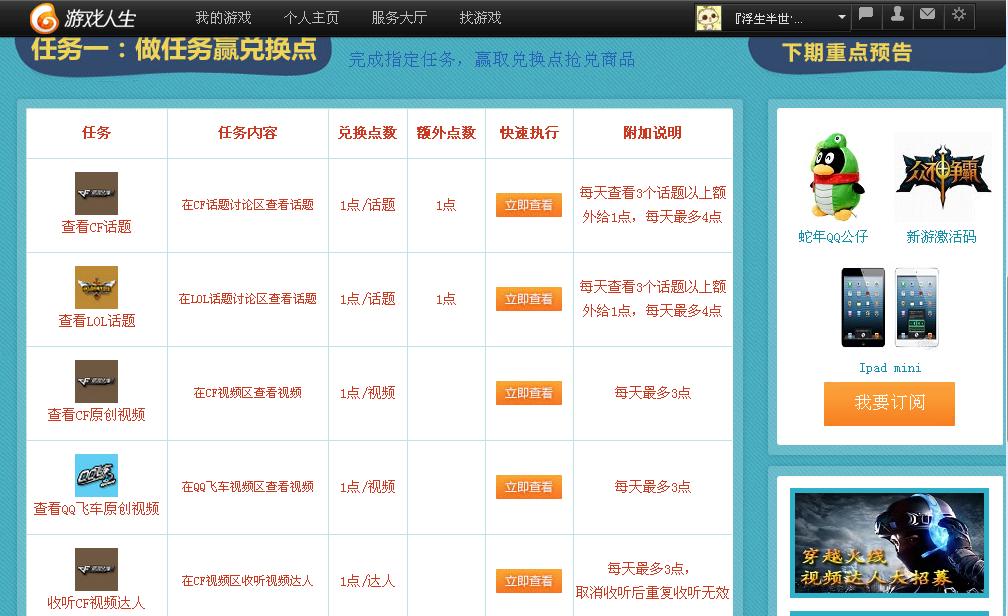
Task: Click the 兑换点数 column header
Action: [368, 132]
